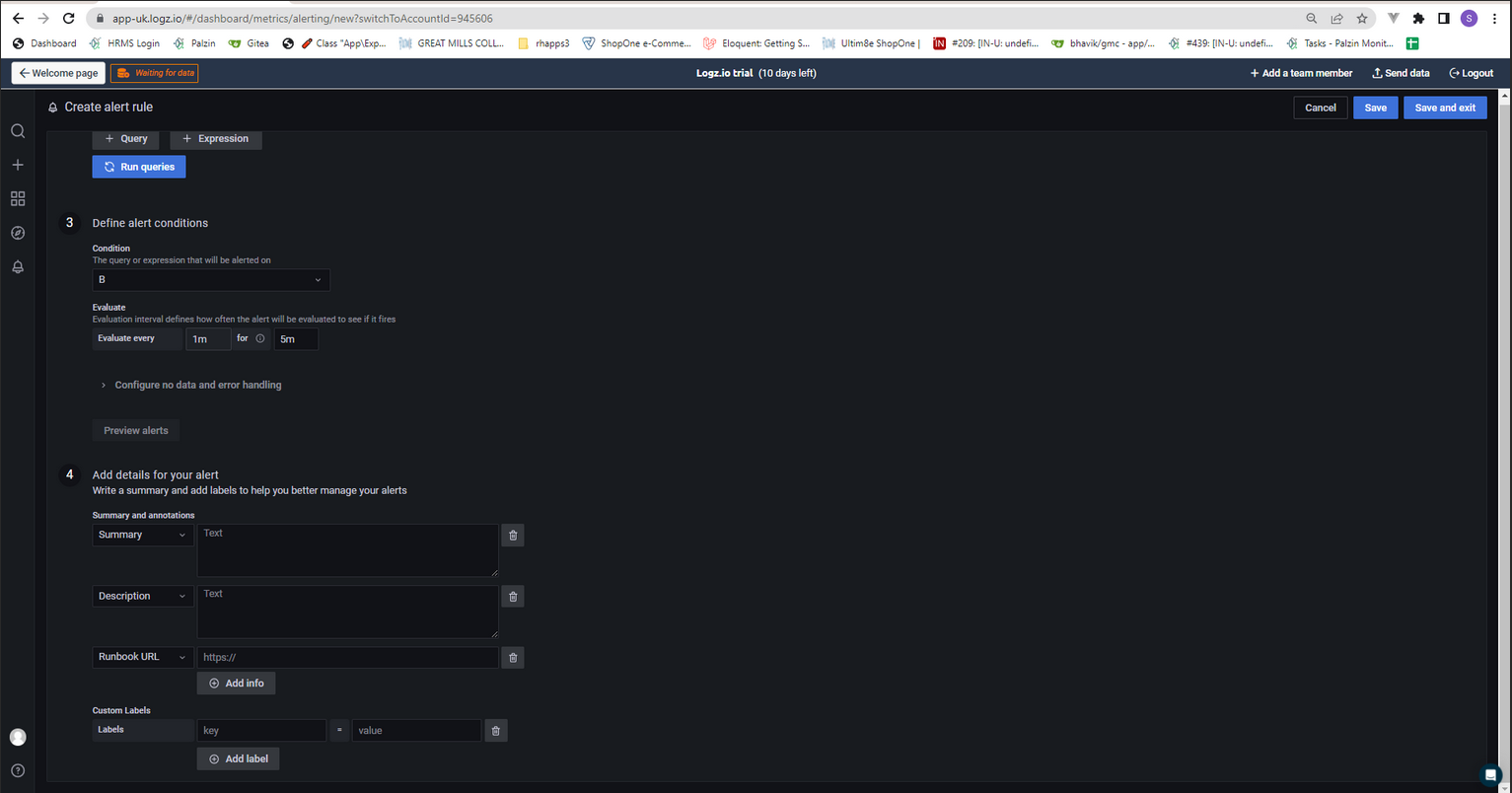1512x793 pixels.
Task: Click Add a team member
Action: coord(1301,73)
